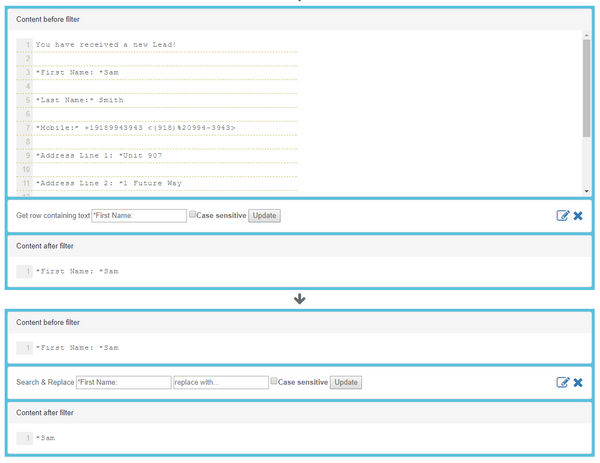Click the edit icon for the Get row filter
Image resolution: width=600 pixels, height=463 pixels.
pyautogui.click(x=563, y=215)
